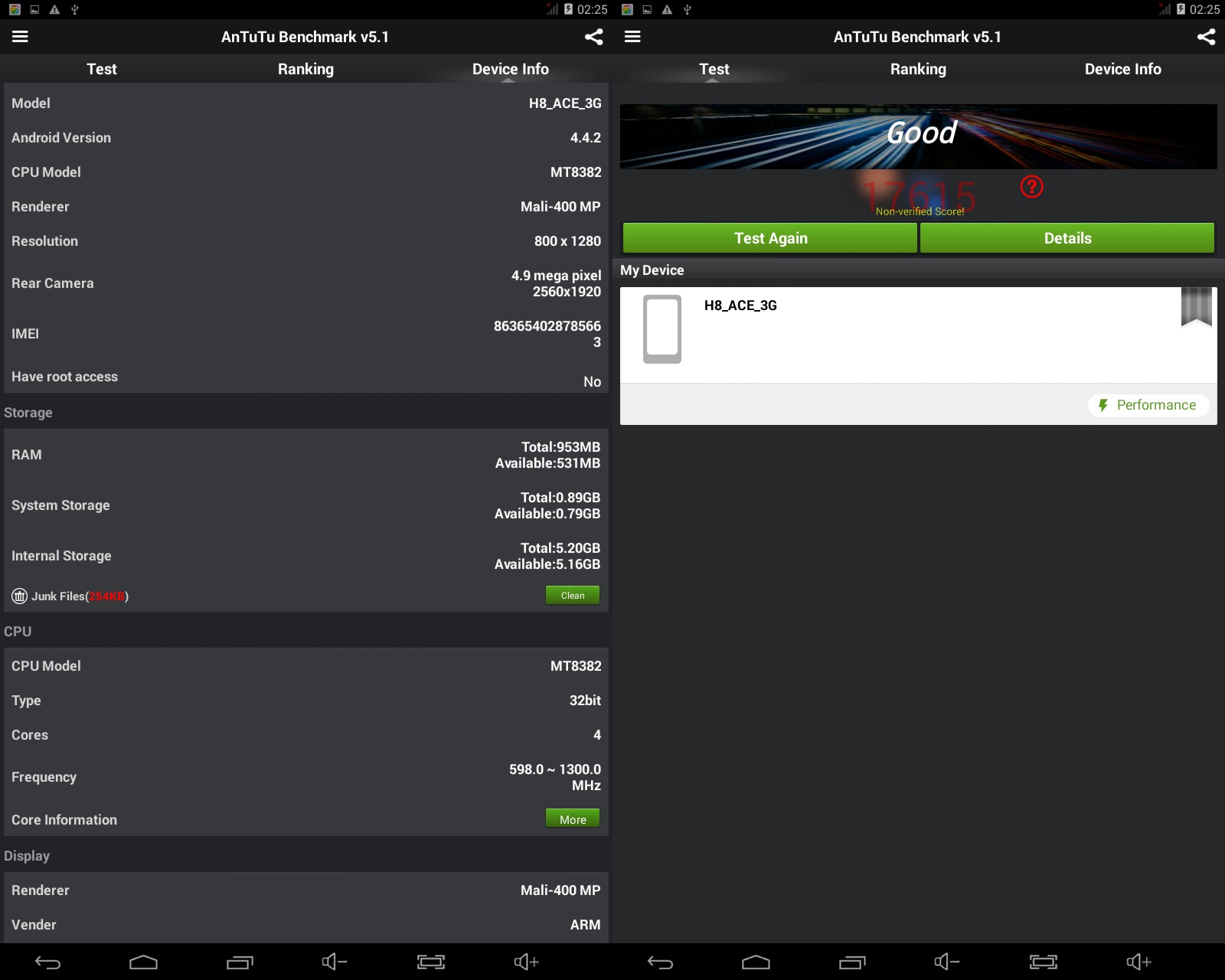Tap Non-verified Score! label
Screen dimensions: 1225x980
tap(920, 211)
